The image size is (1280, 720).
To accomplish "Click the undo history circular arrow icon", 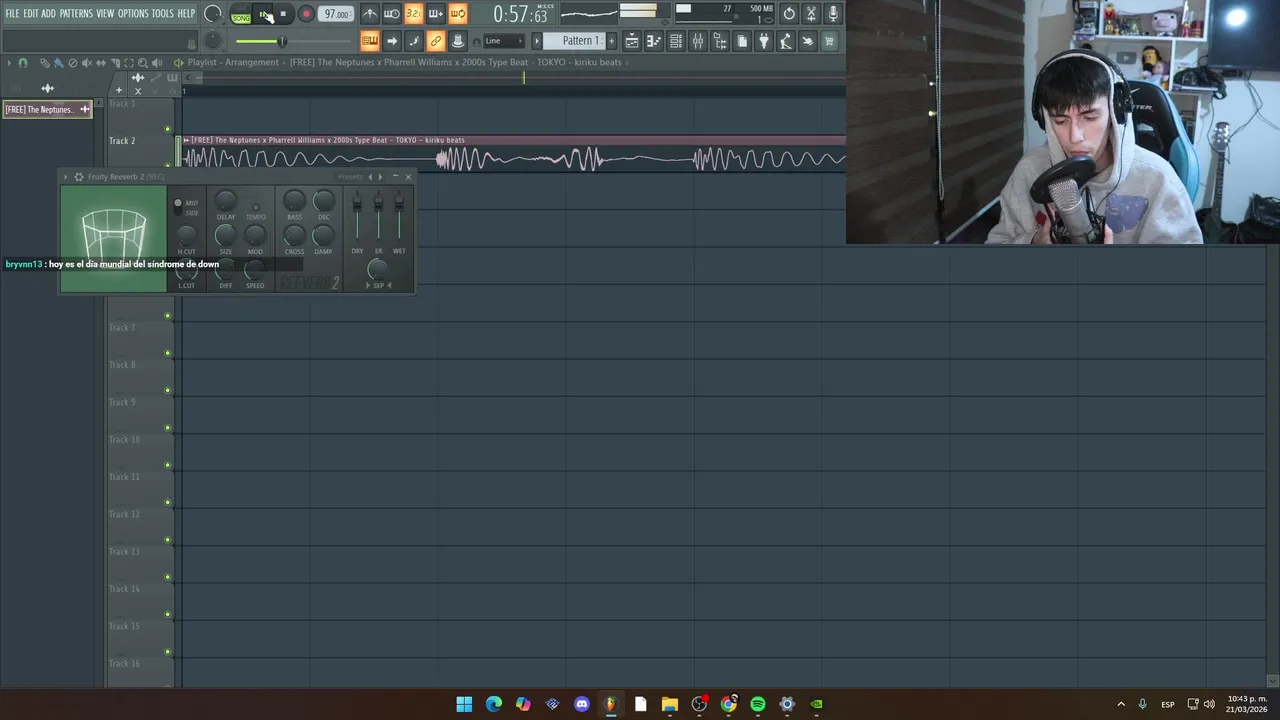I will click(x=789, y=14).
